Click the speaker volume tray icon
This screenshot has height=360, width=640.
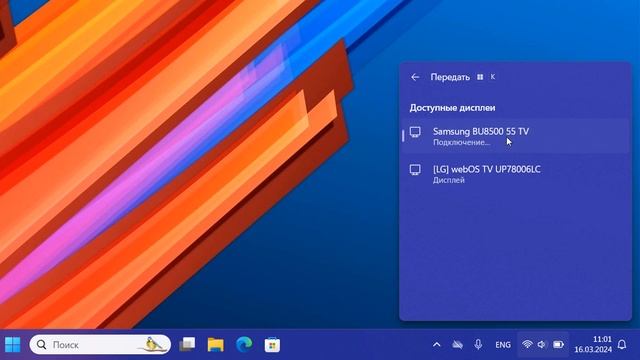pyautogui.click(x=542, y=345)
